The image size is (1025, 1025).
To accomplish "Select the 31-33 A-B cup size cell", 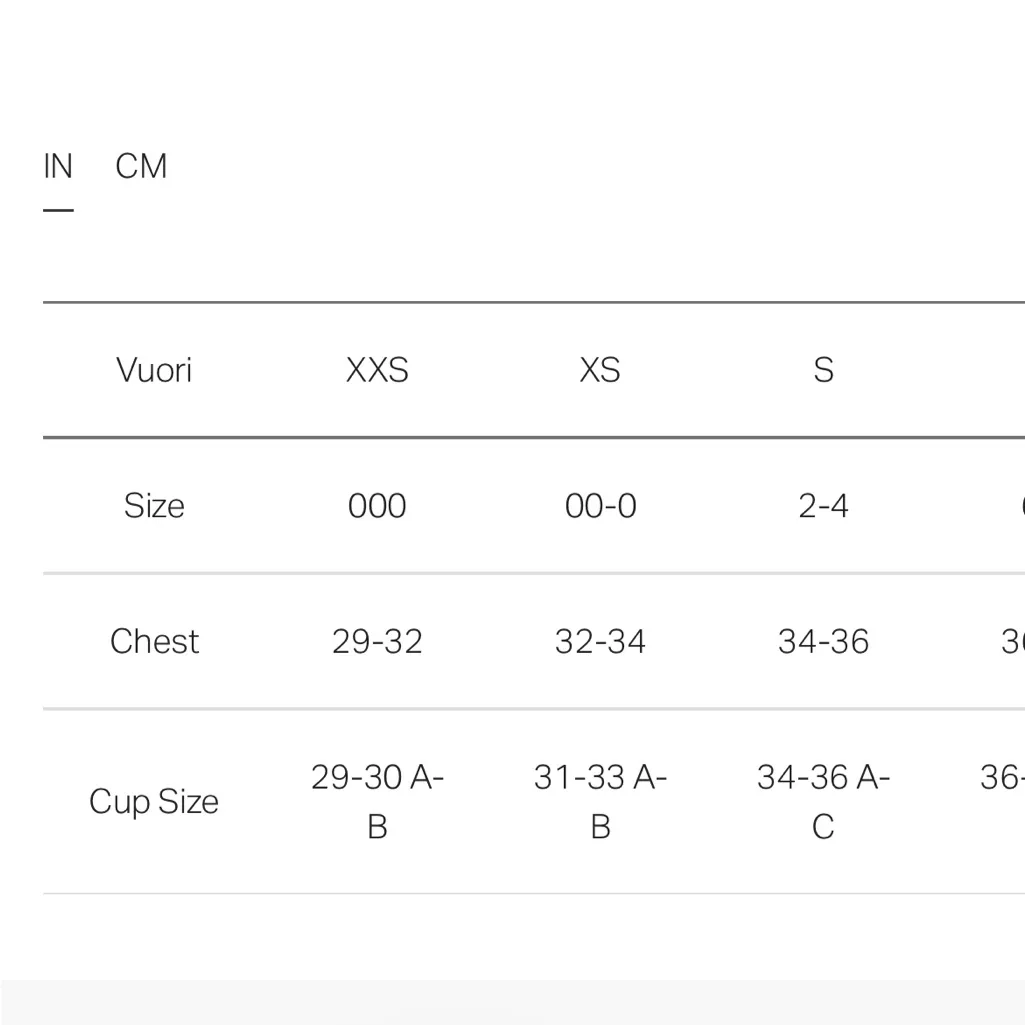I will pyautogui.click(x=599, y=801).
